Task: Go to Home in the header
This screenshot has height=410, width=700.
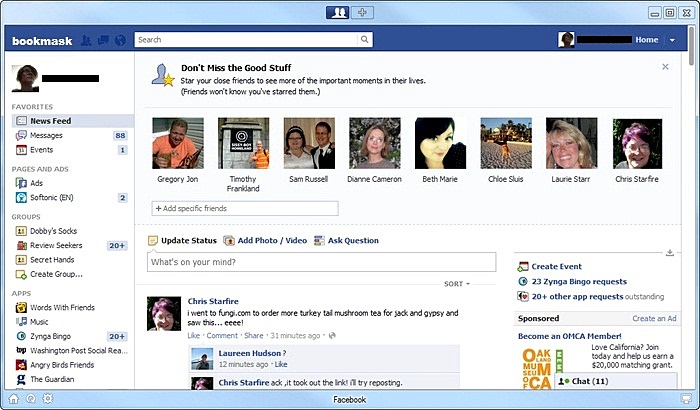Action: tap(646, 40)
